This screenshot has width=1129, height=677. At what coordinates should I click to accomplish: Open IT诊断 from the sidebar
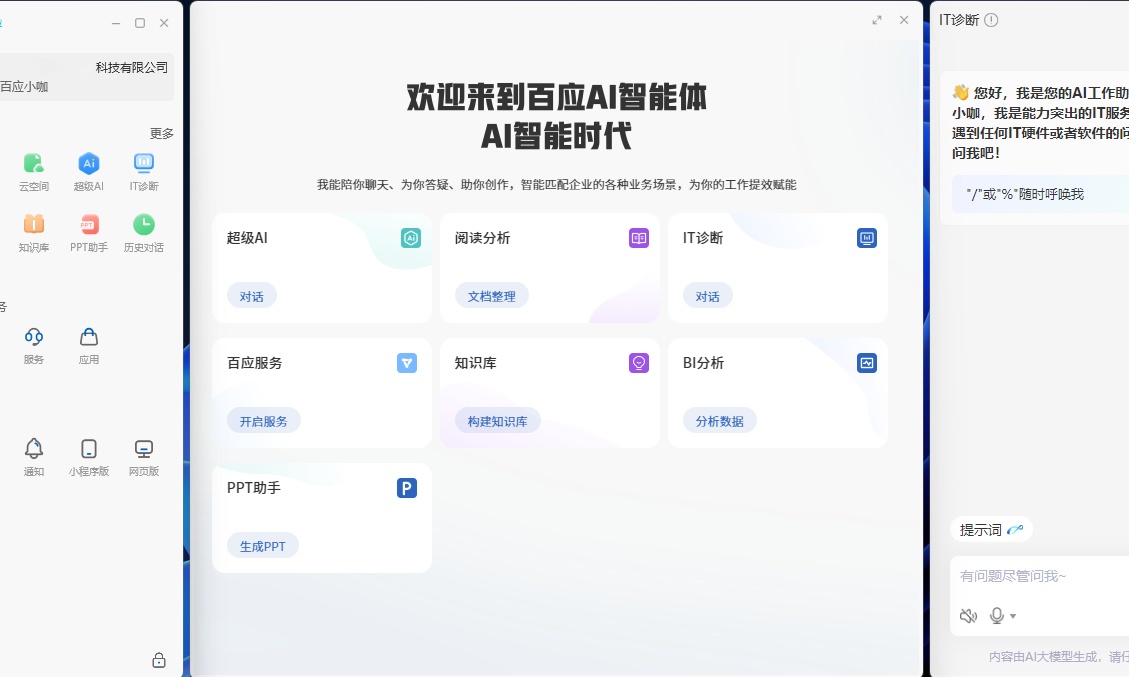click(143, 162)
